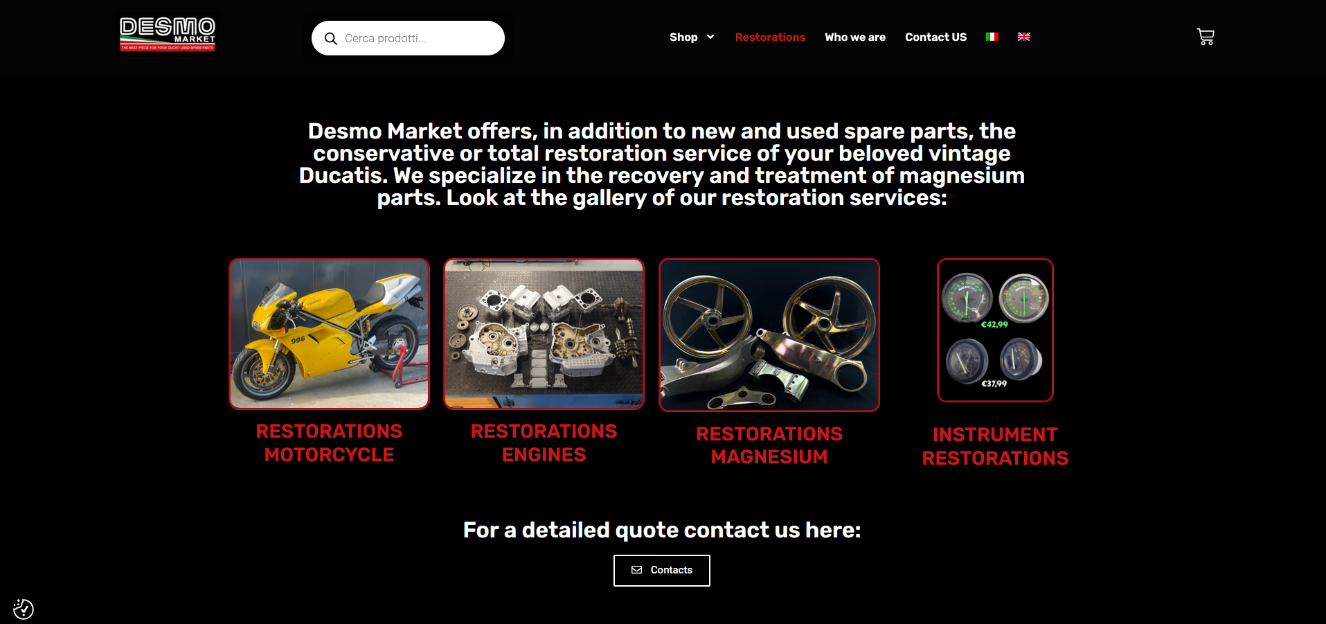The width and height of the screenshot is (1326, 624).
Task: Open the Who we are page
Action: tap(855, 37)
